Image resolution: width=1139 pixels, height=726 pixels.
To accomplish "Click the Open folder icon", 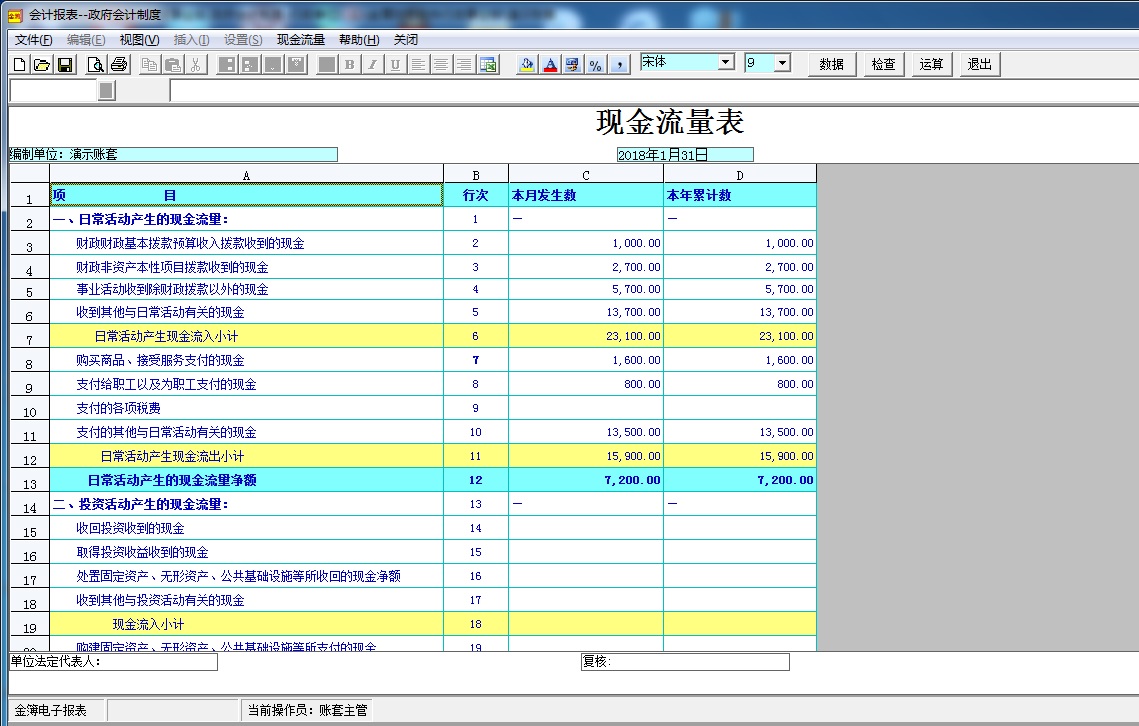I will (x=42, y=65).
